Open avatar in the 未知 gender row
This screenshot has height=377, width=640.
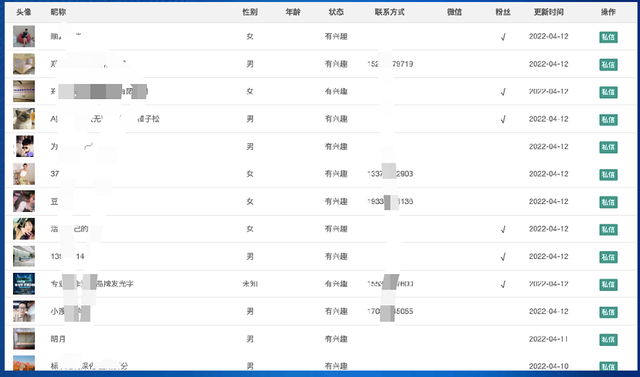(x=24, y=284)
